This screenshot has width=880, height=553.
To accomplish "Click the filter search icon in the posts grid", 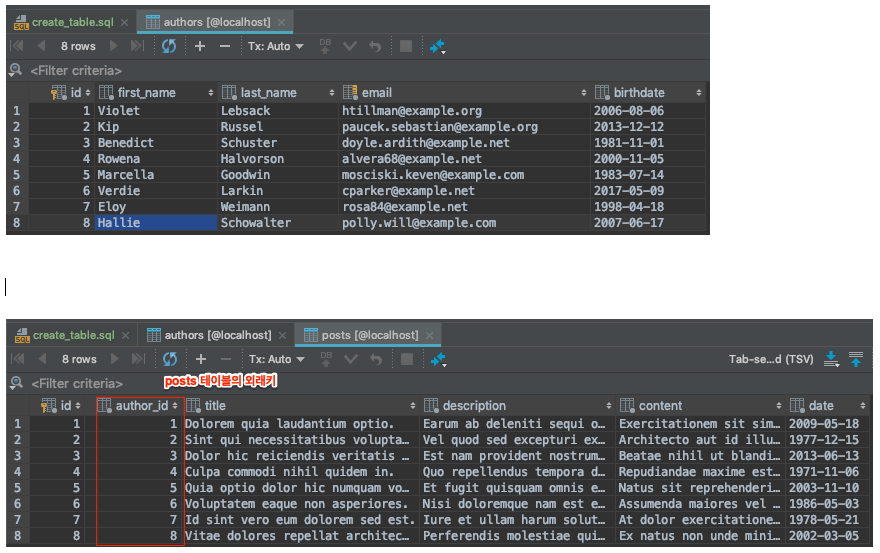I will [15, 383].
